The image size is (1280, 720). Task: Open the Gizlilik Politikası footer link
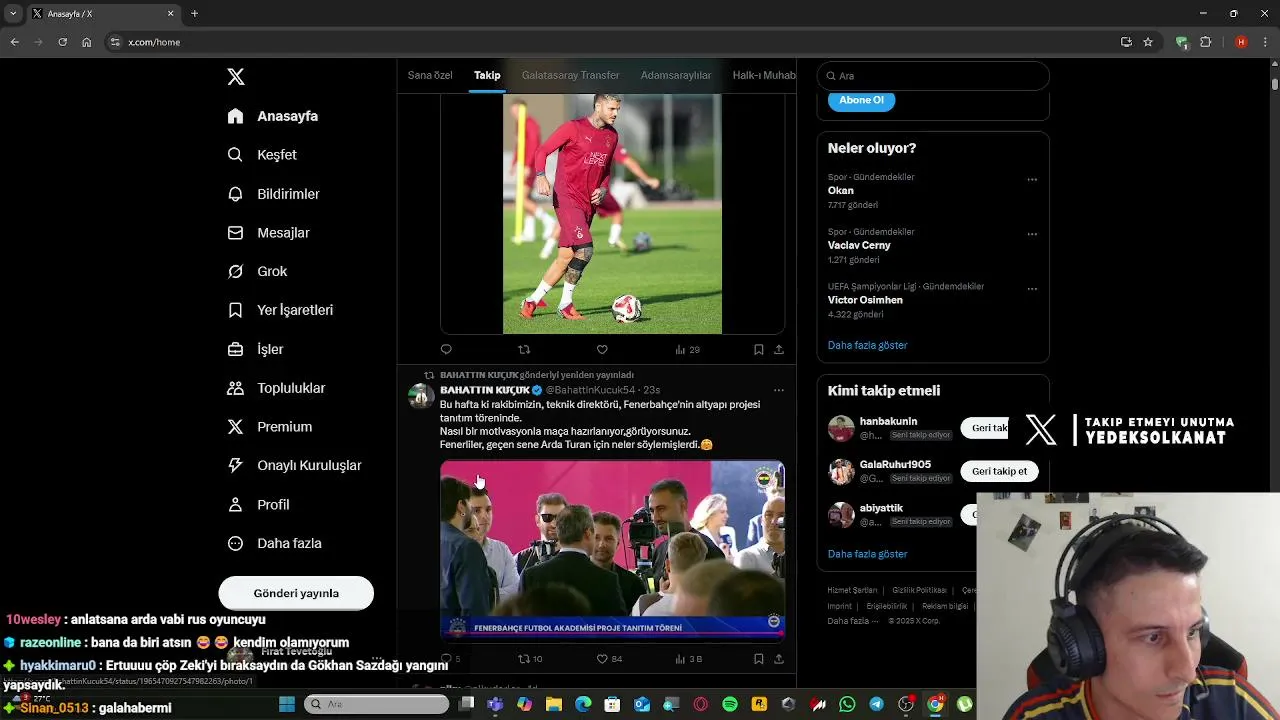pos(919,590)
